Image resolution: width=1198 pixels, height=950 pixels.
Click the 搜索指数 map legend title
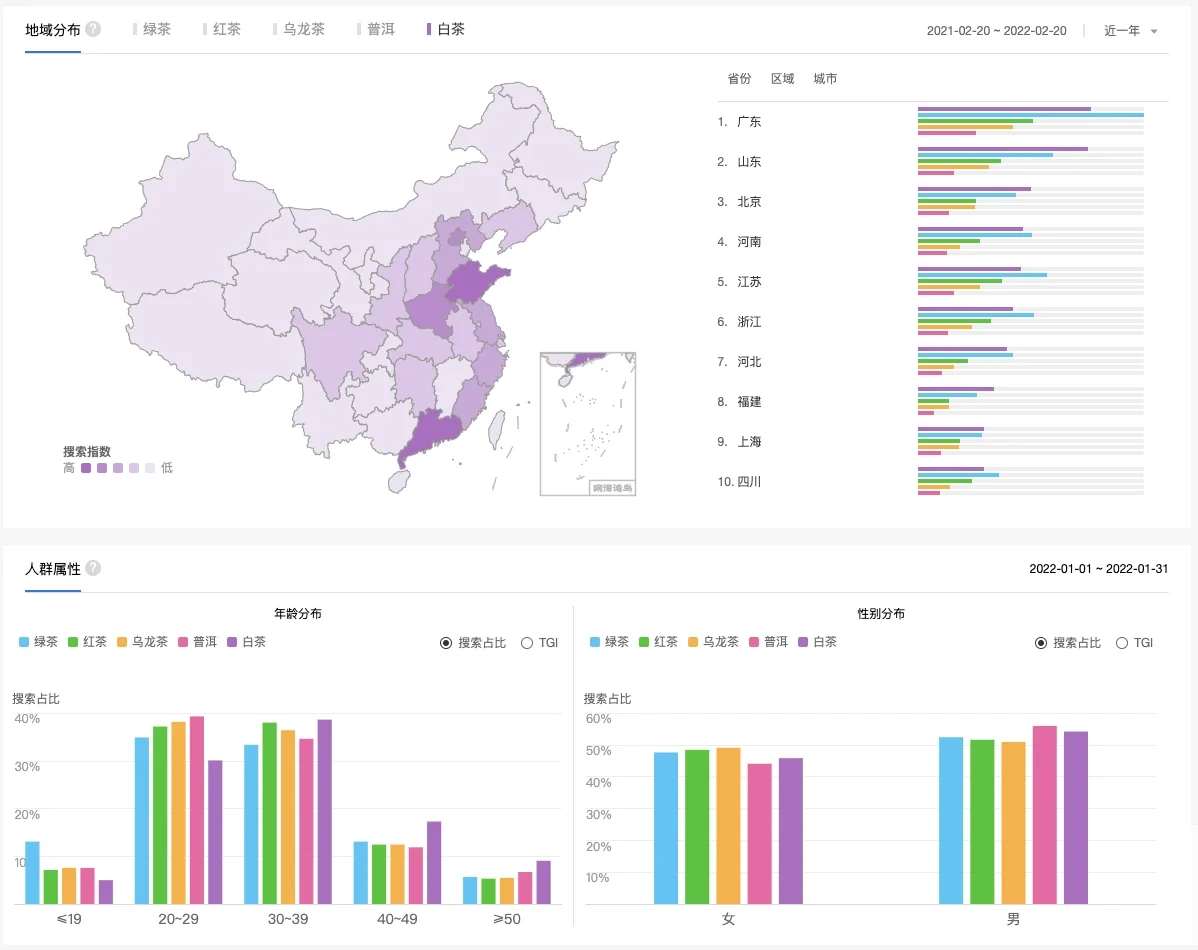pos(87,452)
